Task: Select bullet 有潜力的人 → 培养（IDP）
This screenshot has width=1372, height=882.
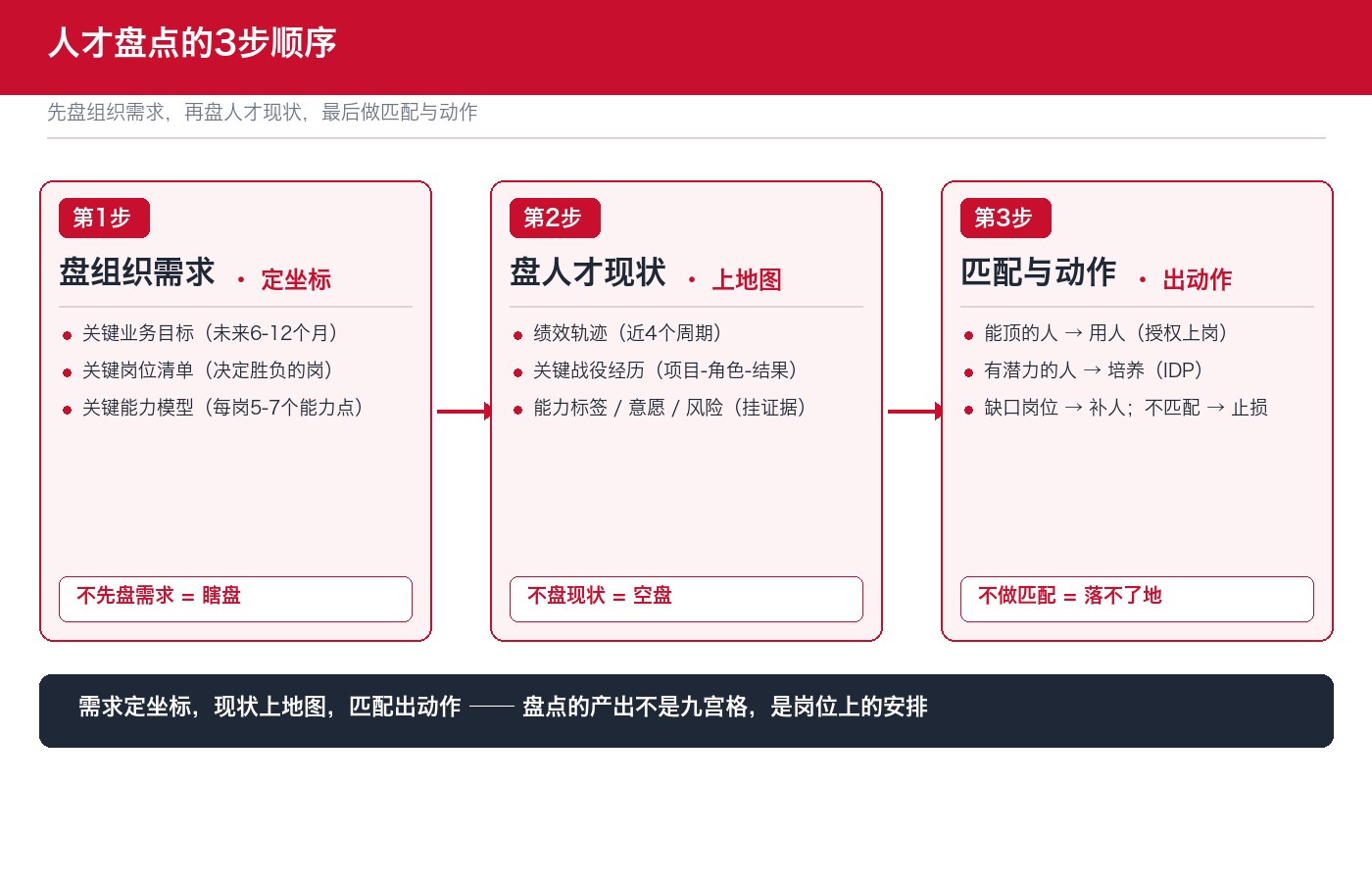Action: tap(1083, 370)
